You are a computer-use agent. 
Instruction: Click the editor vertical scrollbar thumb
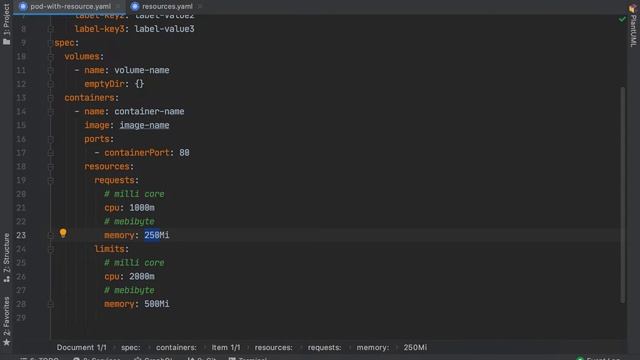[622, 195]
